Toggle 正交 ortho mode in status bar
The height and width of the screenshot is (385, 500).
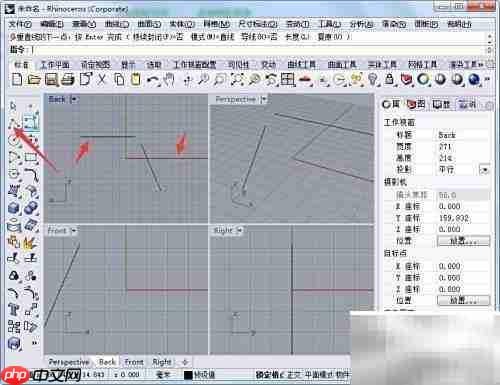tap(294, 375)
